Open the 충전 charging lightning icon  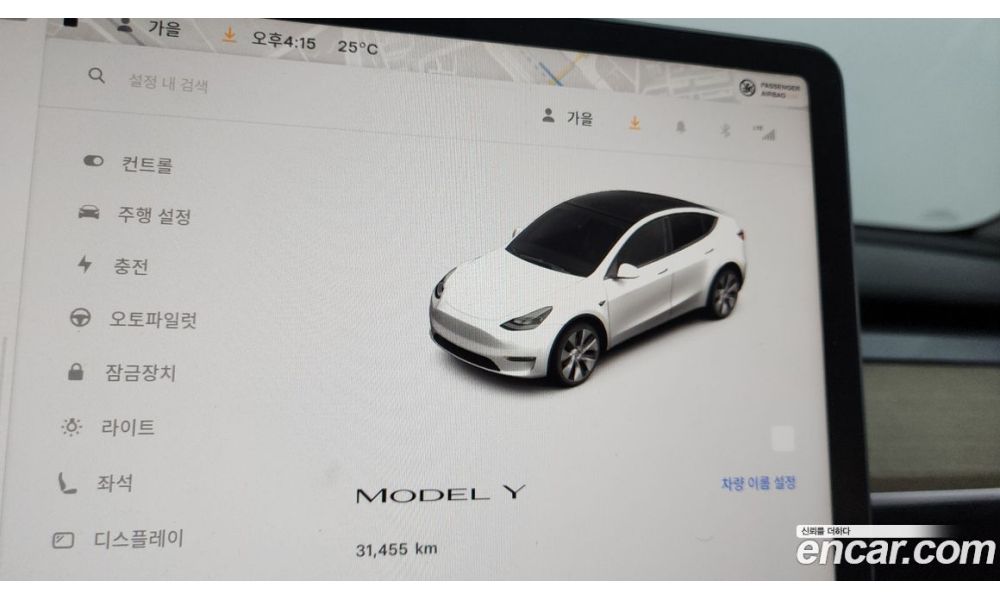coord(84,263)
